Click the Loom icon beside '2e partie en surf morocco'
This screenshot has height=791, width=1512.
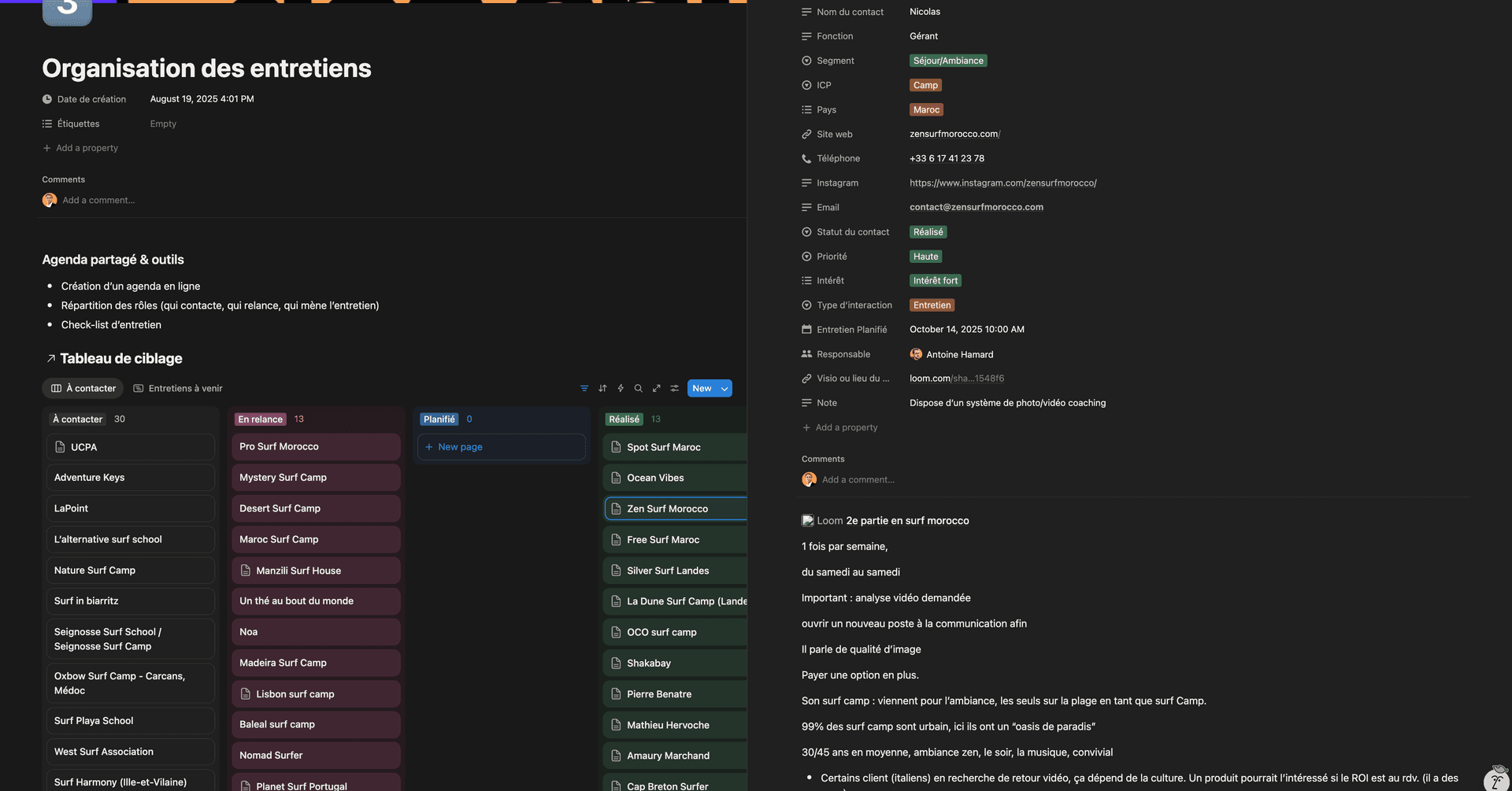pyautogui.click(x=807, y=520)
